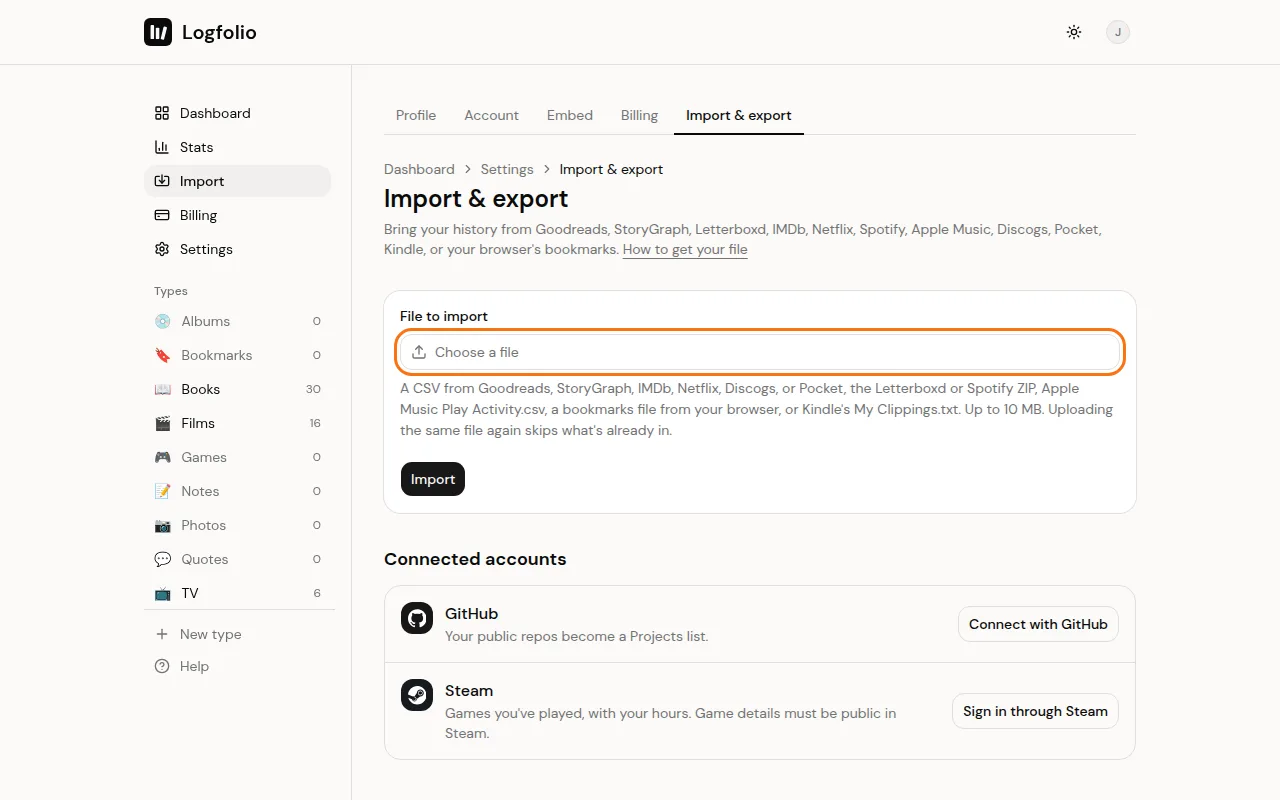Click the Bookmarks emoji icon

click(162, 355)
